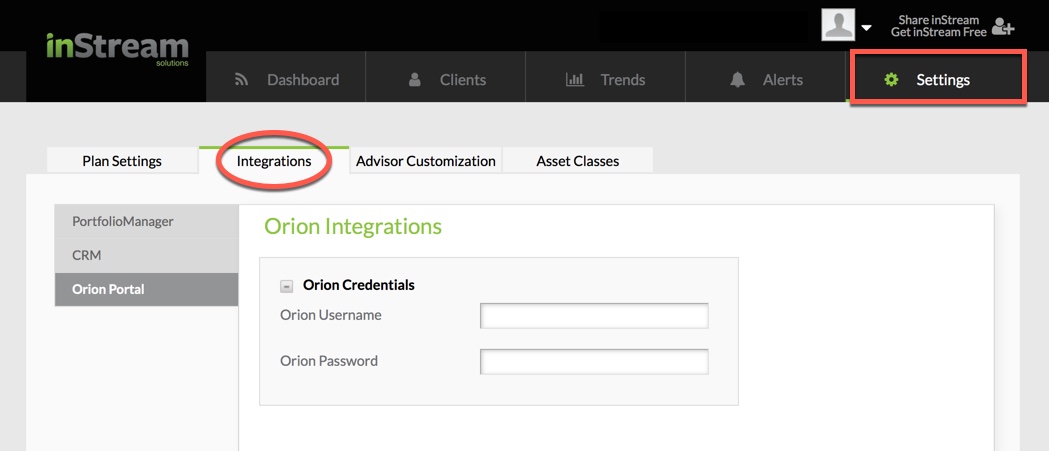This screenshot has height=451, width=1049.
Task: Select the Integrations tab
Action: pyautogui.click(x=274, y=161)
